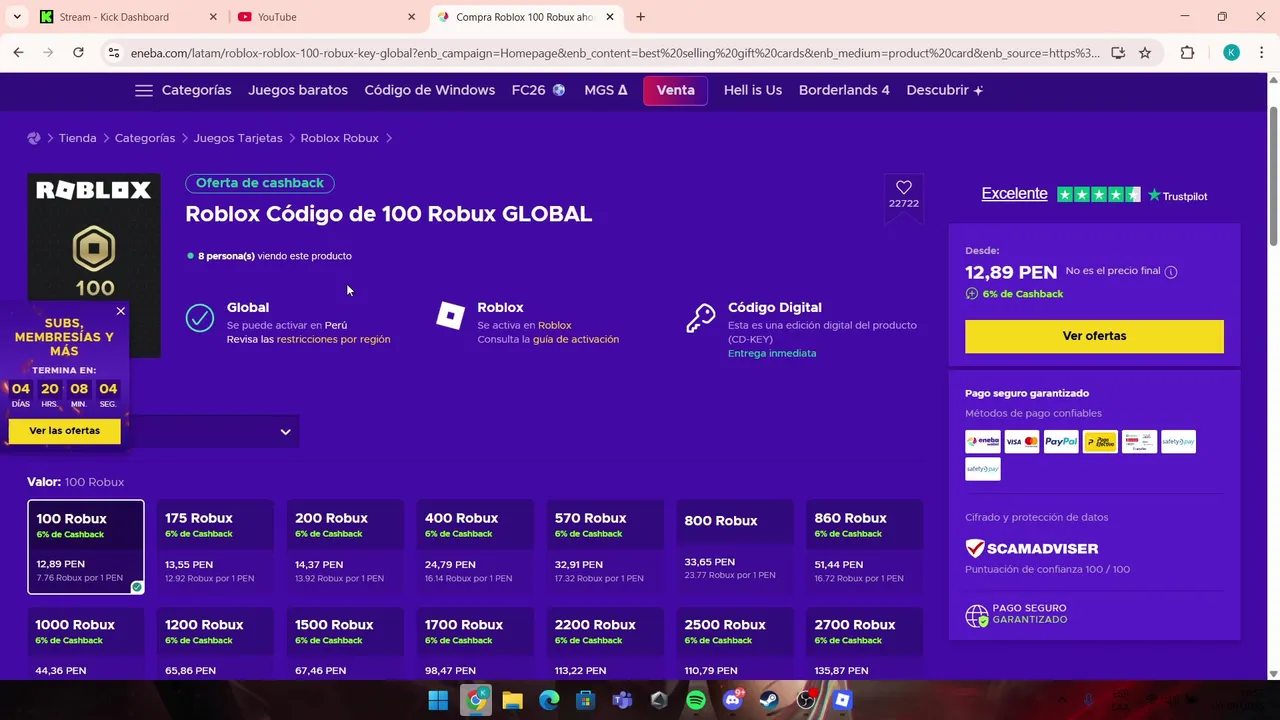Click the Trustpilot star rating
The image size is (1280, 720).
tap(1098, 194)
